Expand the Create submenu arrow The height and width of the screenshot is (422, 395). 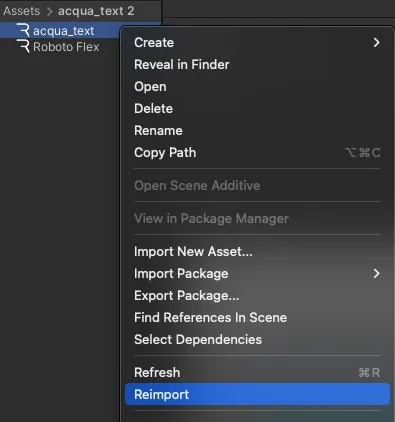376,42
